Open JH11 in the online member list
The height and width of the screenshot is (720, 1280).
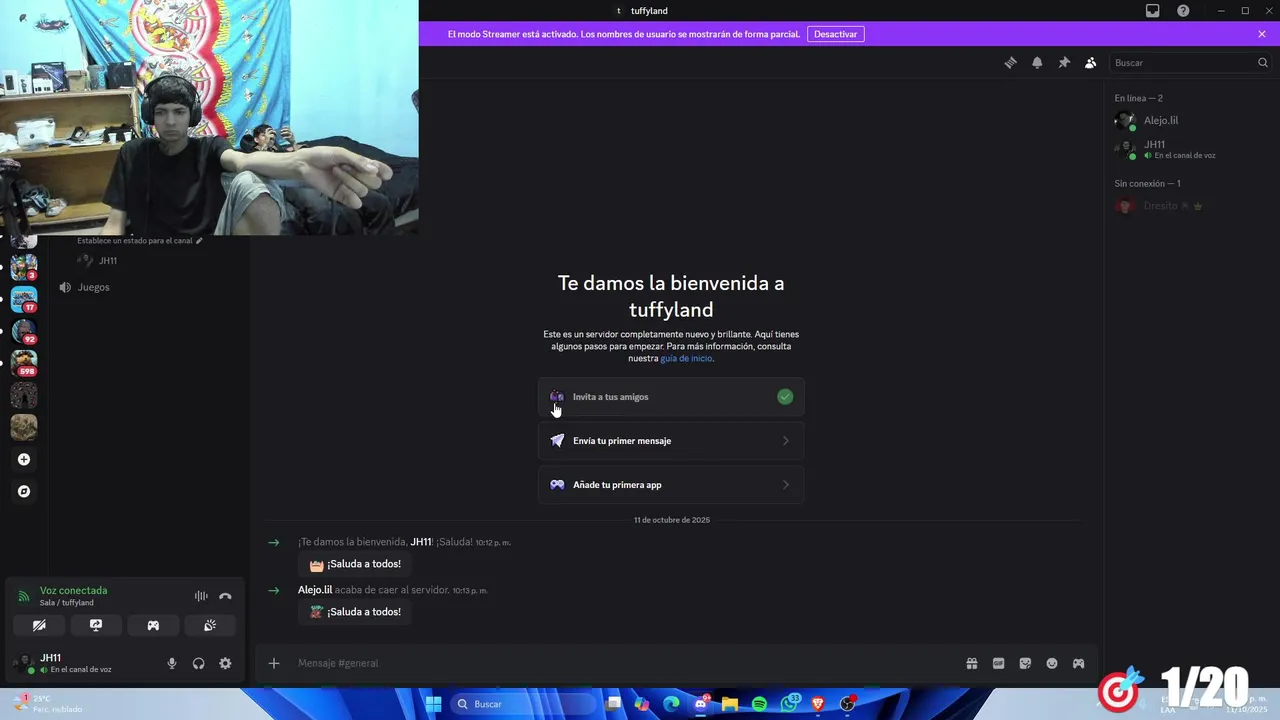coord(1190,149)
